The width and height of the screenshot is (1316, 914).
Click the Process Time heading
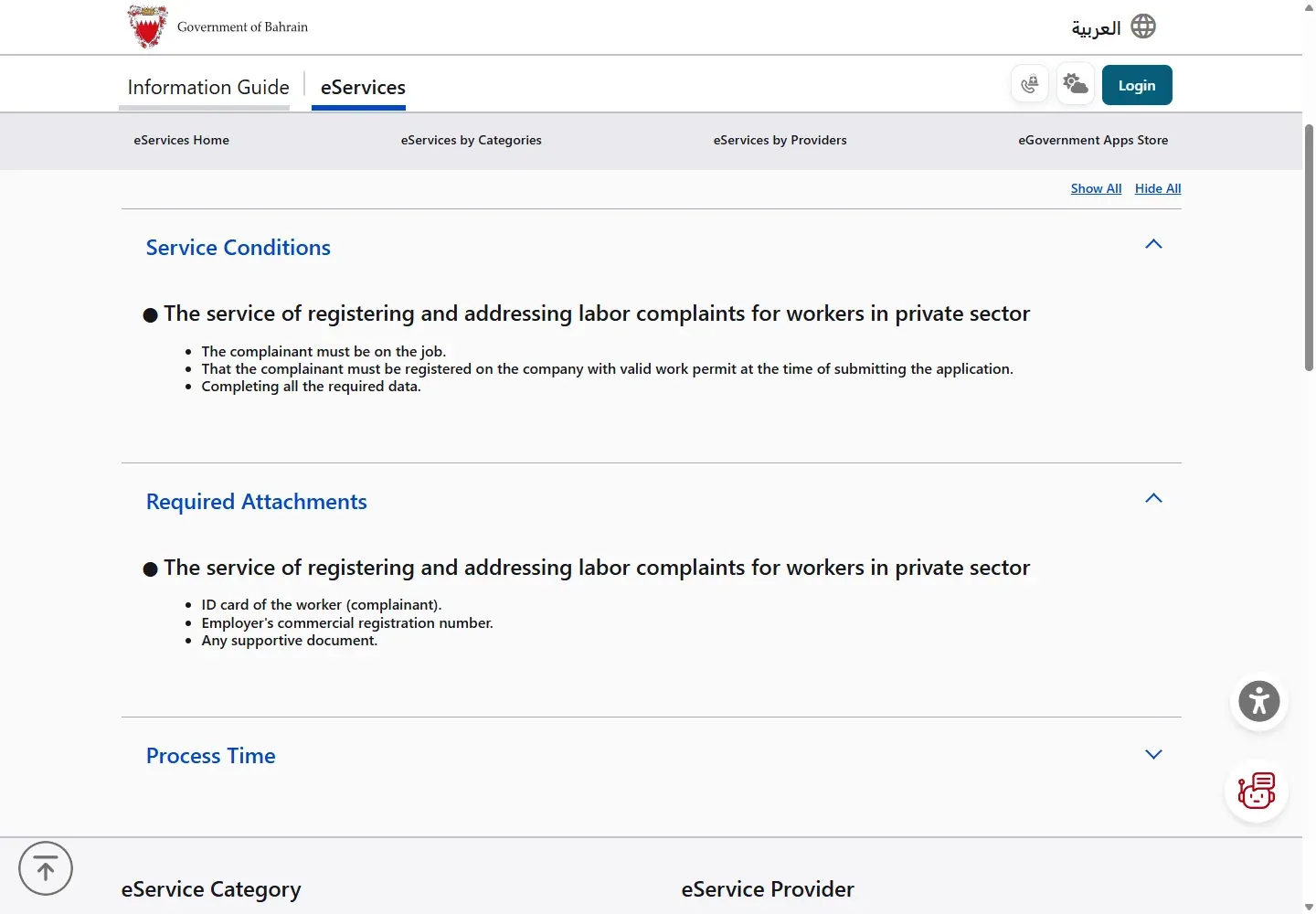pyautogui.click(x=211, y=756)
